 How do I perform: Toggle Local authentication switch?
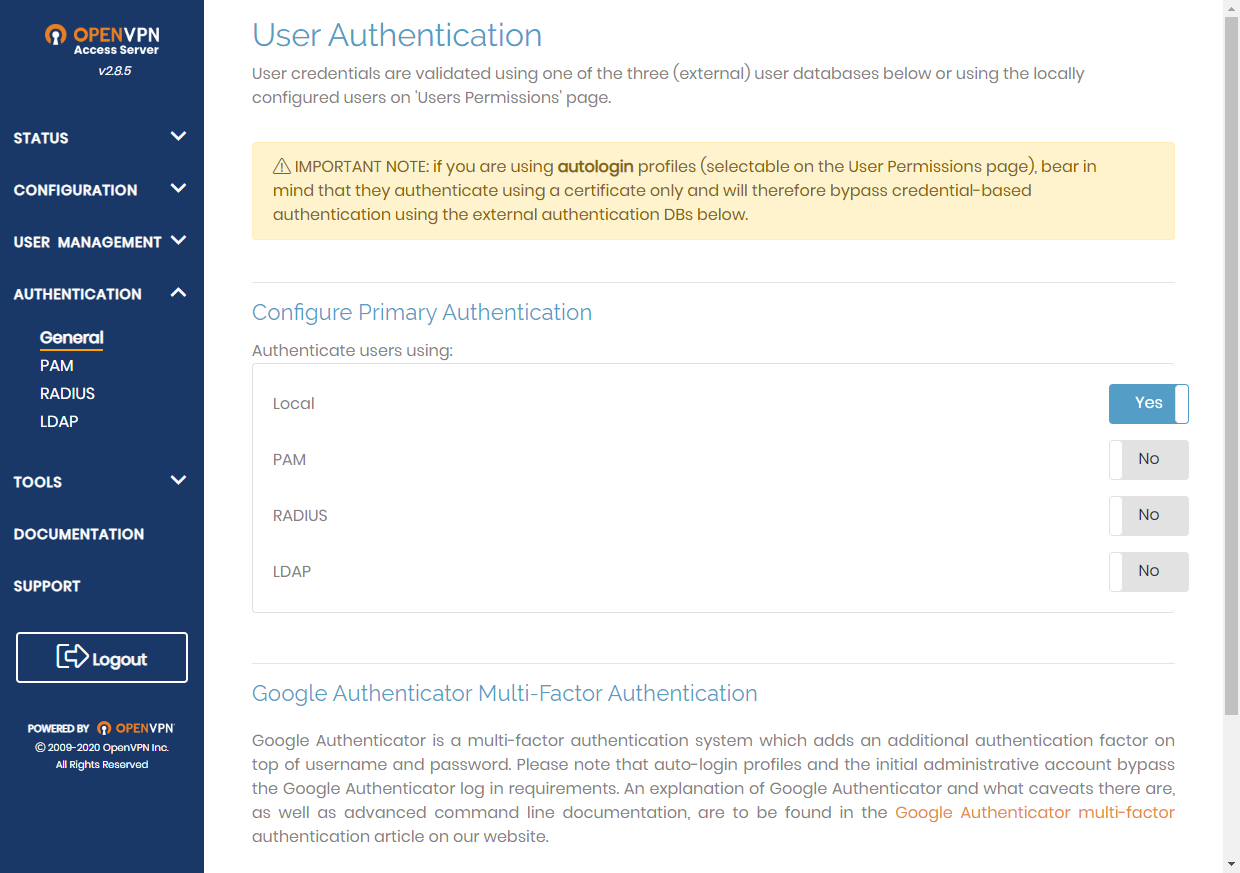[1148, 404]
